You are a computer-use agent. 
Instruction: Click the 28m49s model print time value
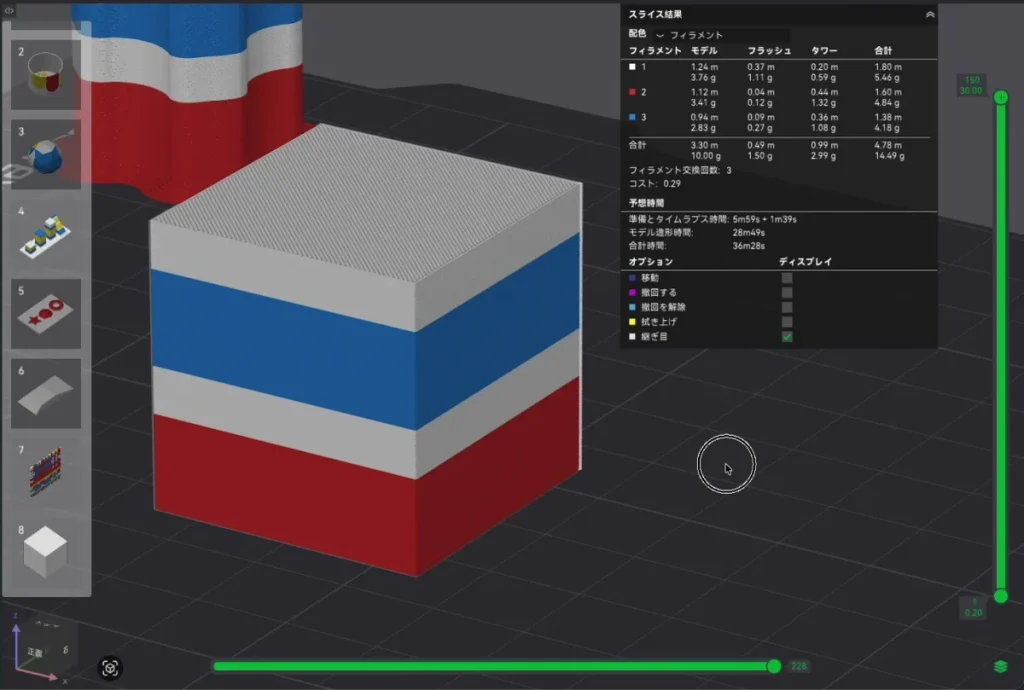[x=748, y=232]
